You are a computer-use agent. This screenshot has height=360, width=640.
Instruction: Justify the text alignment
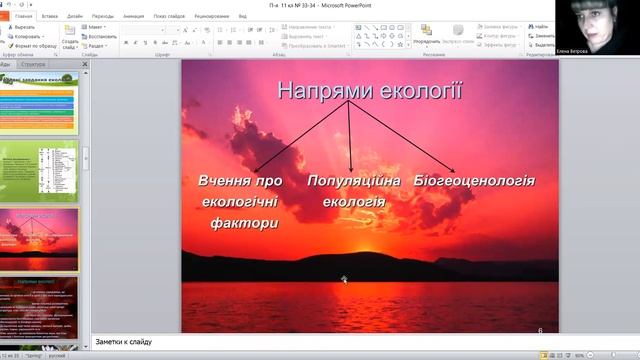point(249,42)
